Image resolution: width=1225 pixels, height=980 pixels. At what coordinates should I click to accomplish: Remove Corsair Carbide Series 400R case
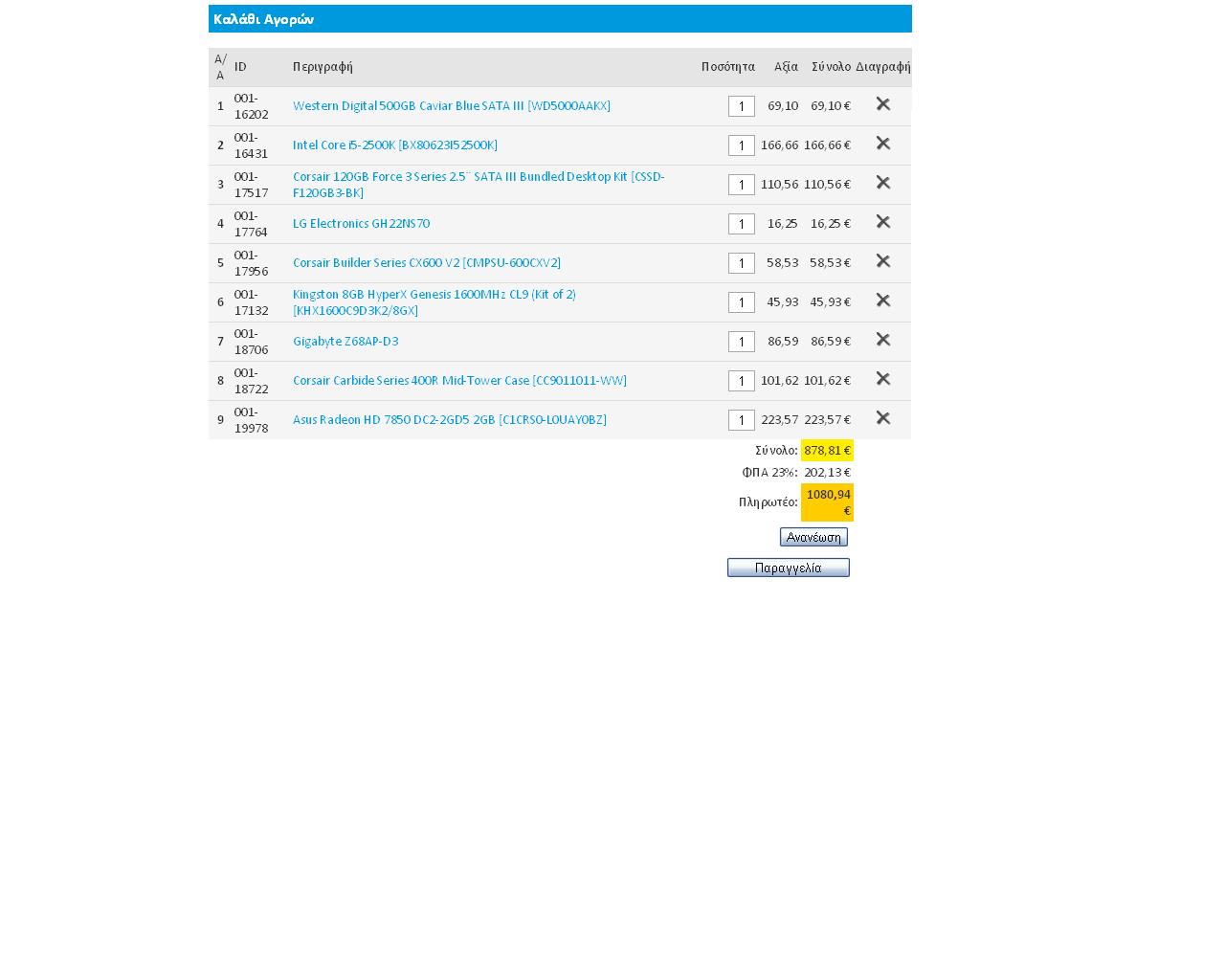[883, 379]
